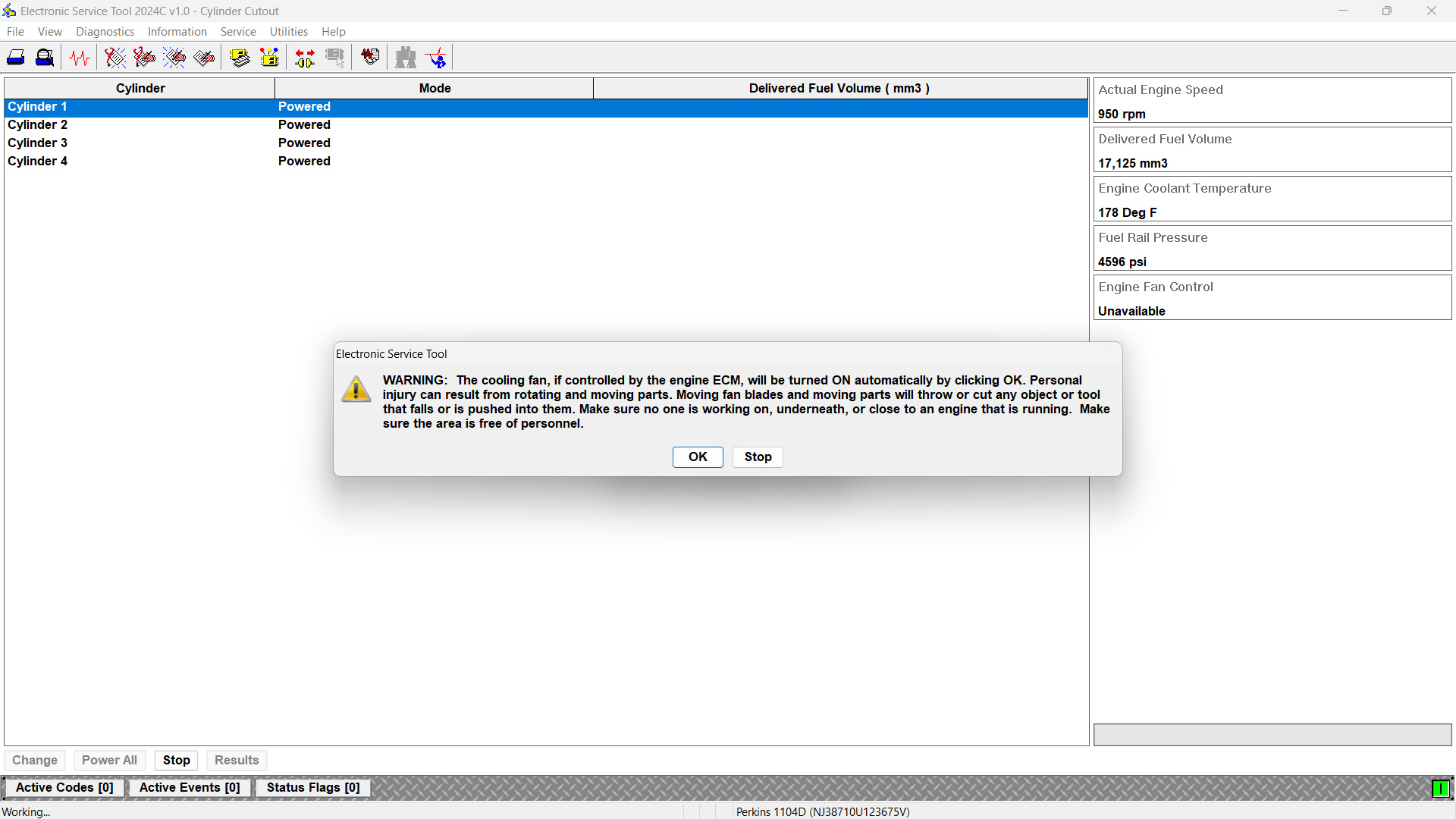Screen dimensions: 1456x819
Task: Open Active Diagnostic Codes stethoscope icon
Action: click(115, 58)
